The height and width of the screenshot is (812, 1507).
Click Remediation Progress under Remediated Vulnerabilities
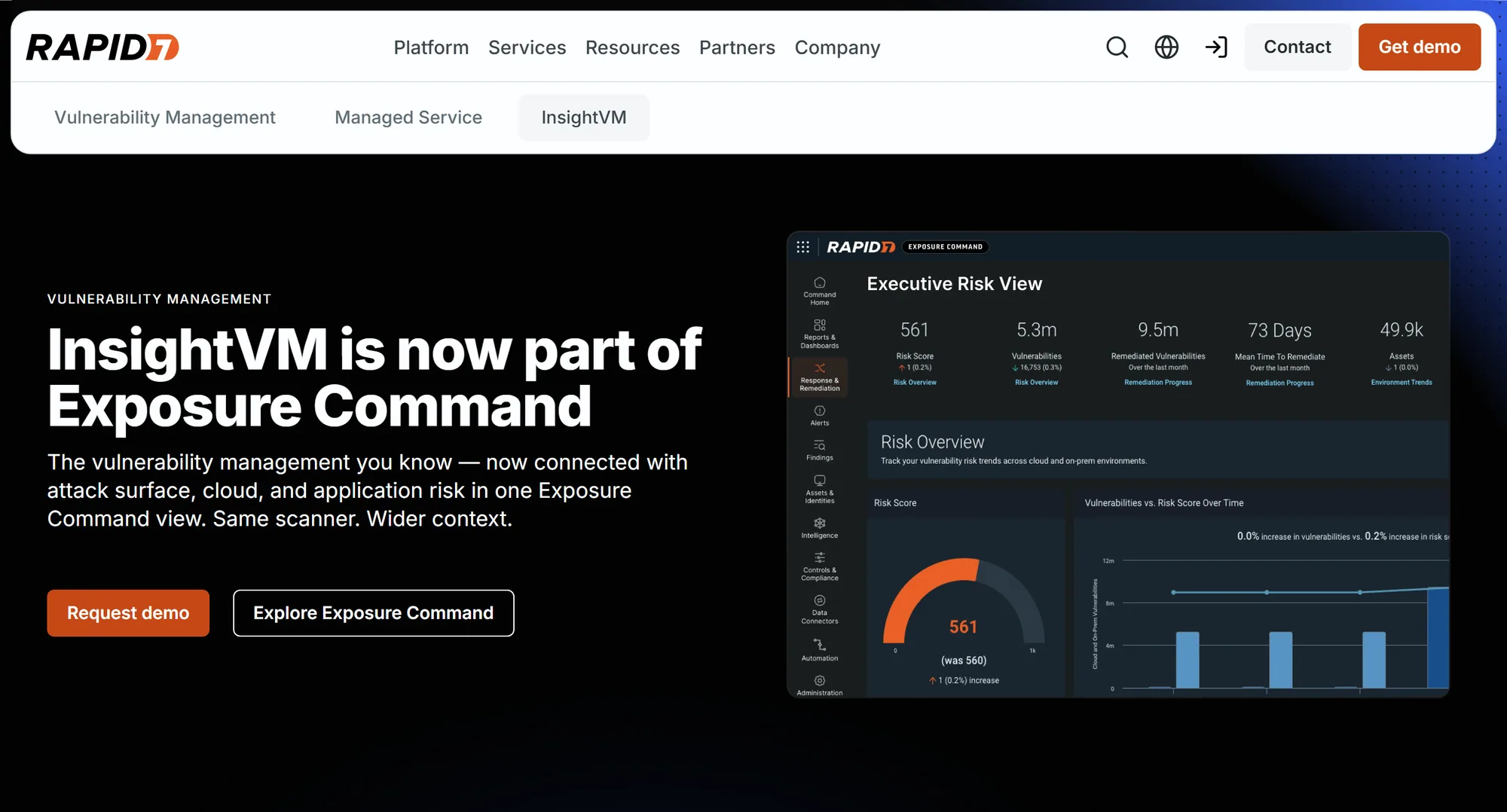[x=1158, y=383]
